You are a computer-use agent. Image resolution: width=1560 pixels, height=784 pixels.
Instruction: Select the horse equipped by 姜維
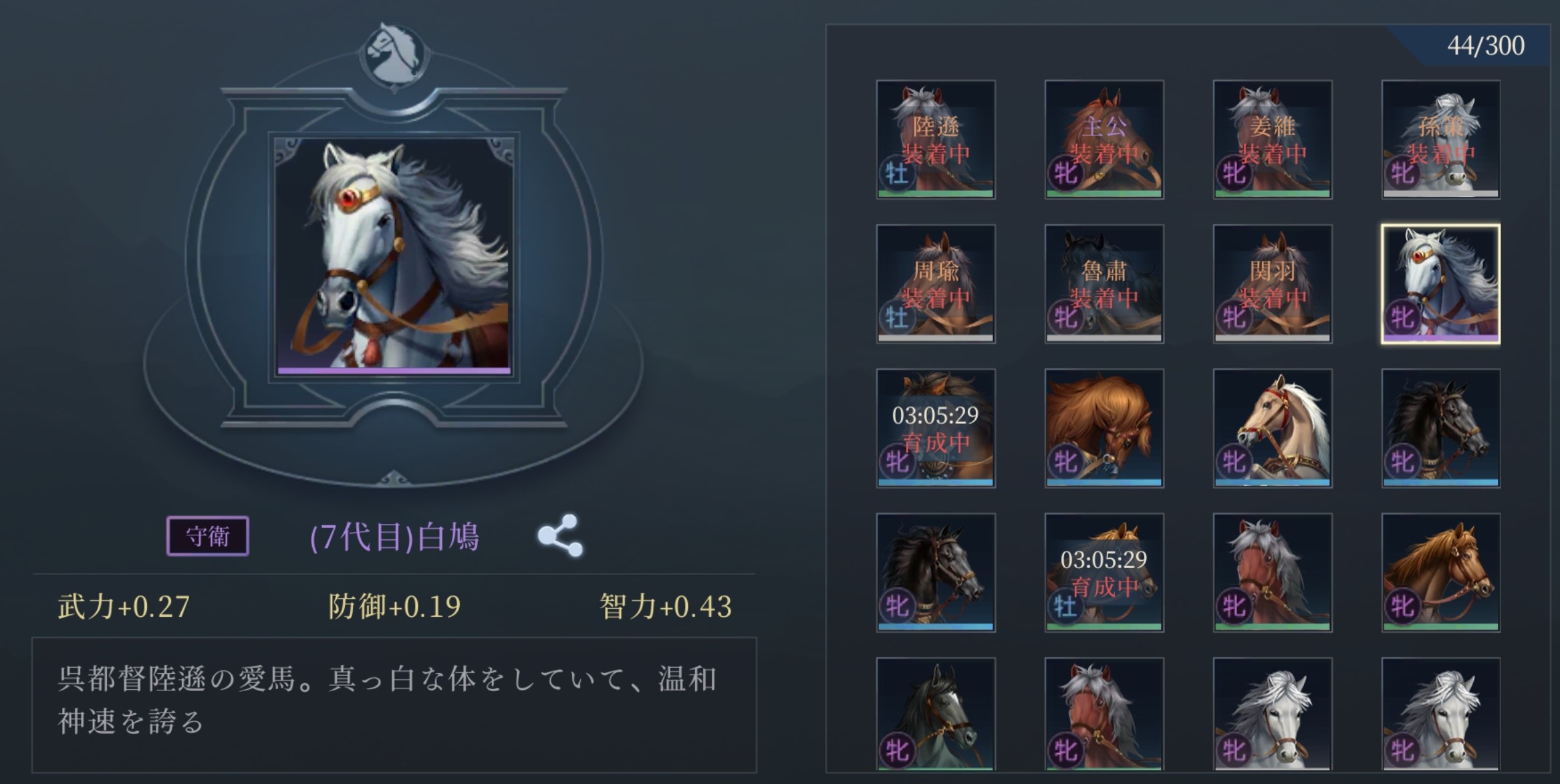(1273, 140)
